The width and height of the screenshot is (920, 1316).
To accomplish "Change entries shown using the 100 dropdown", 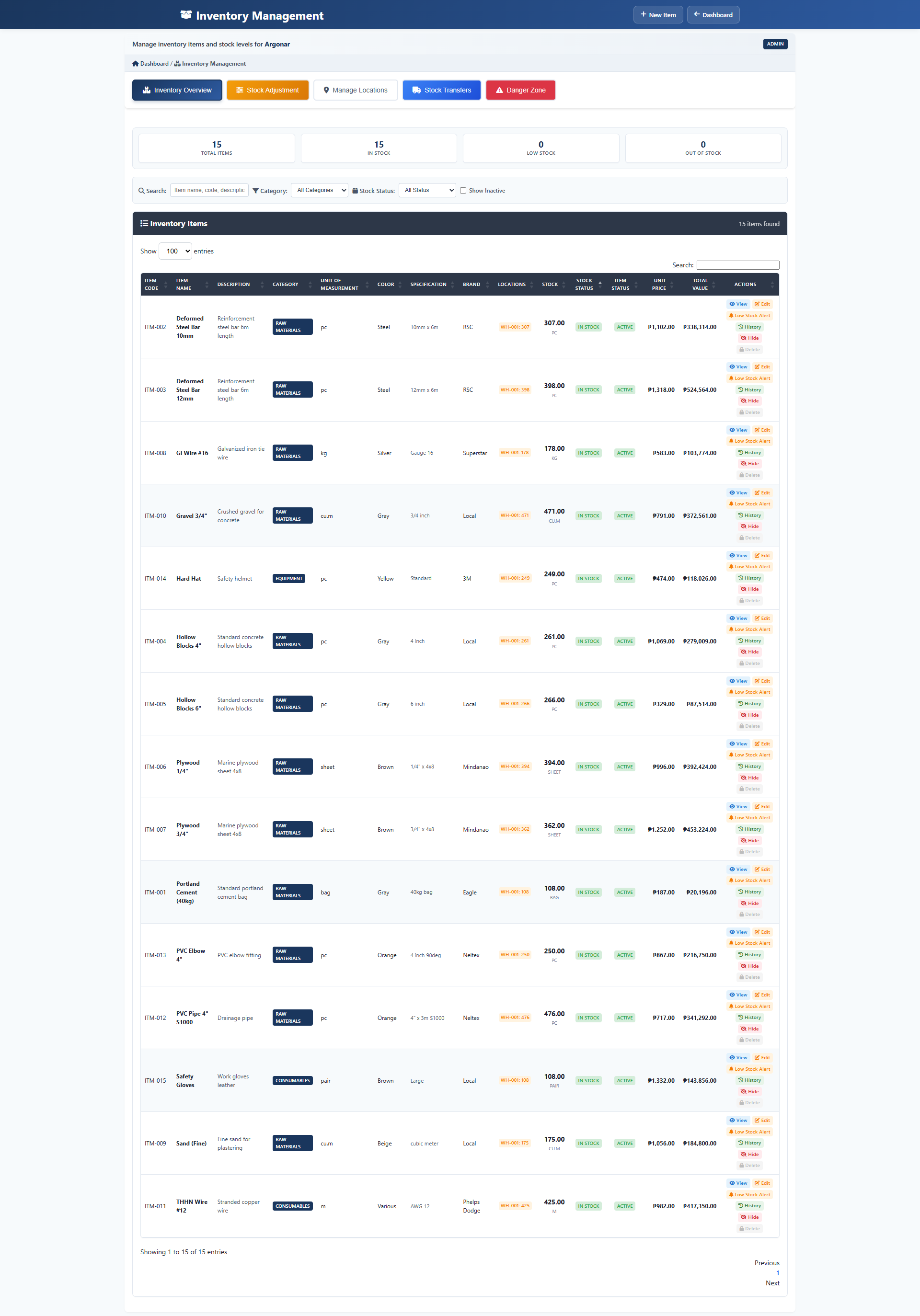I will pyautogui.click(x=175, y=251).
